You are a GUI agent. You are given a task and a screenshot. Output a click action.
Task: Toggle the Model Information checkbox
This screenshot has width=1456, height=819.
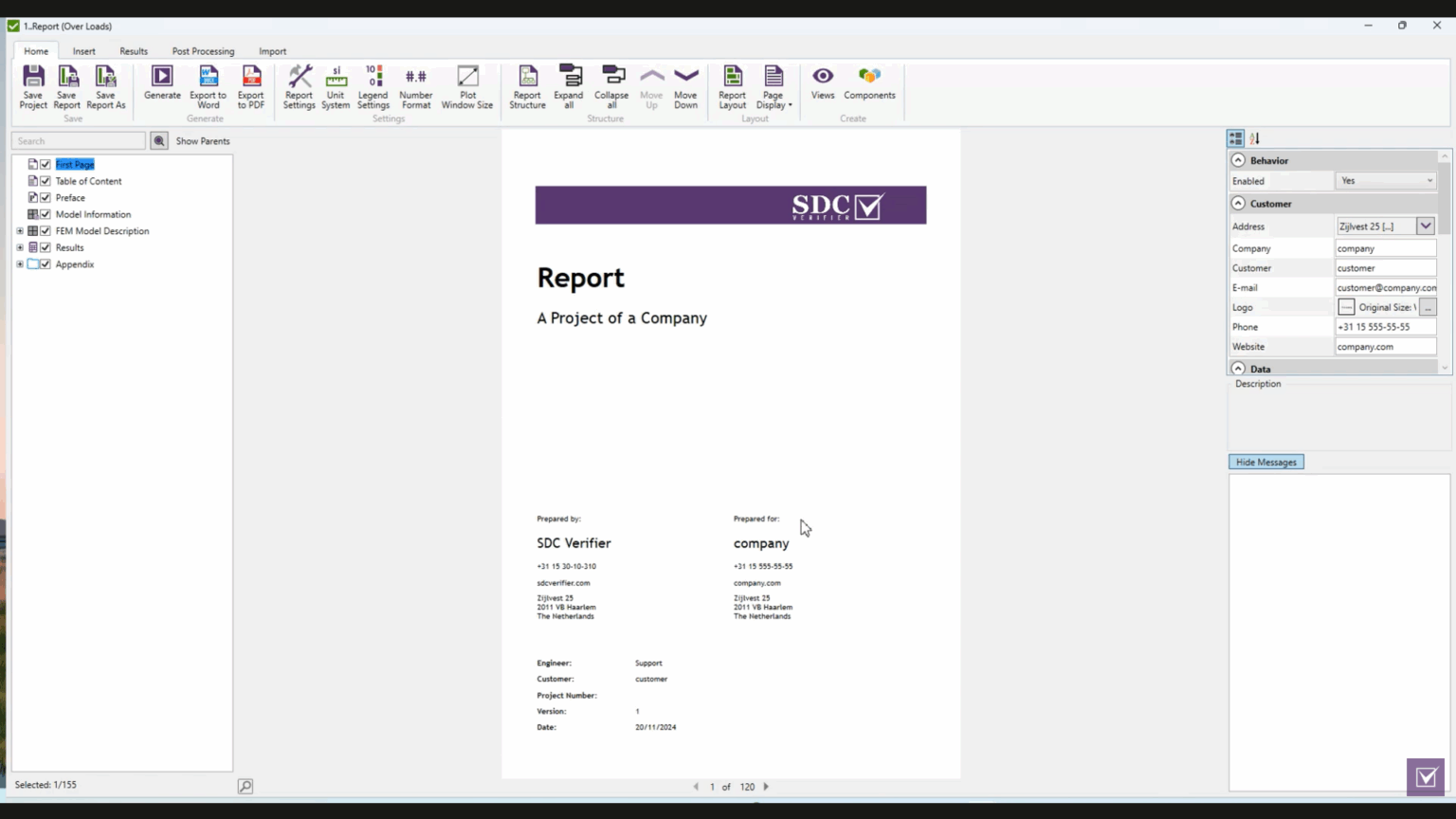[x=45, y=214]
